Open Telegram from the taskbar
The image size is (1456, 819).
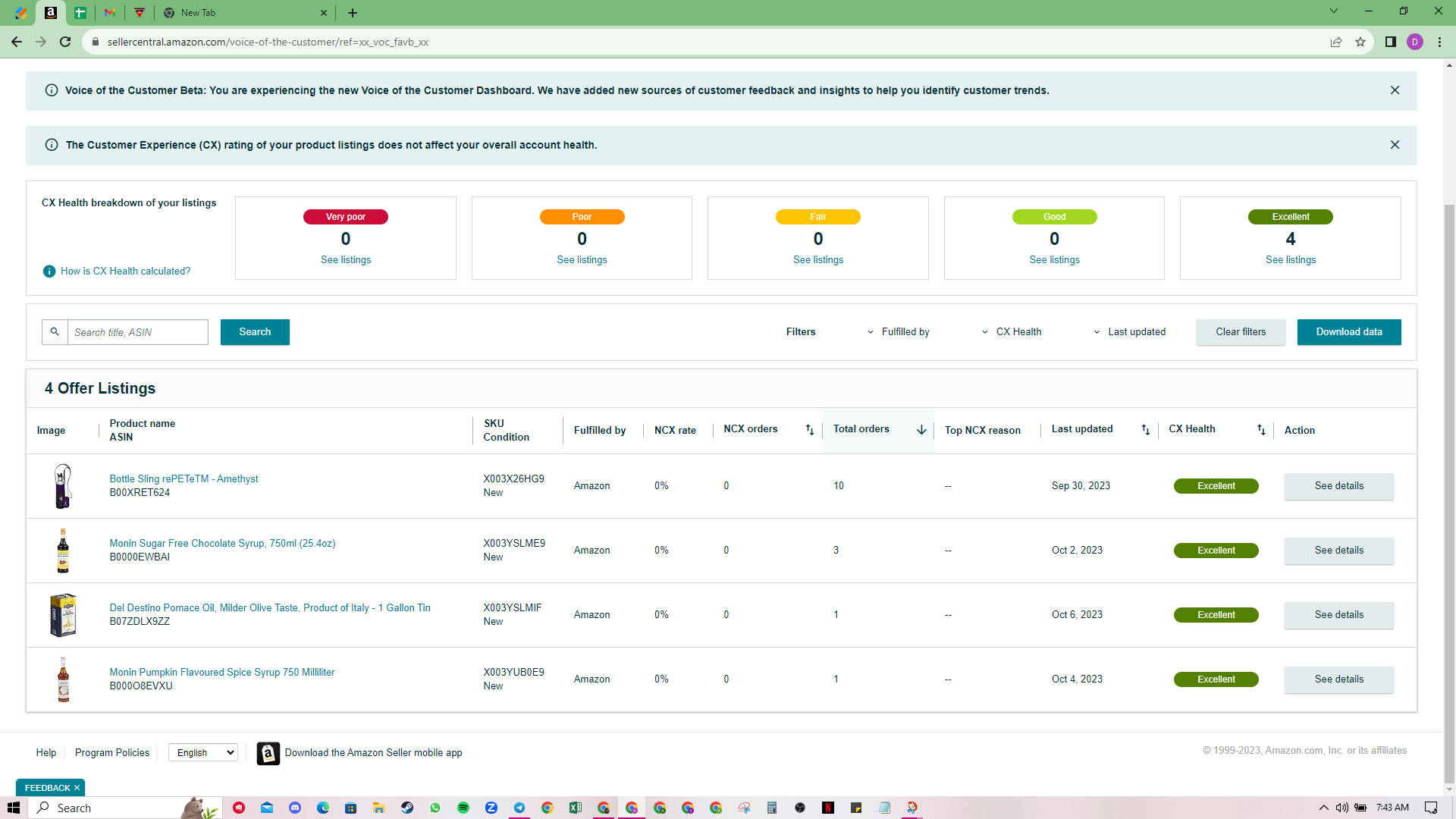[x=519, y=808]
